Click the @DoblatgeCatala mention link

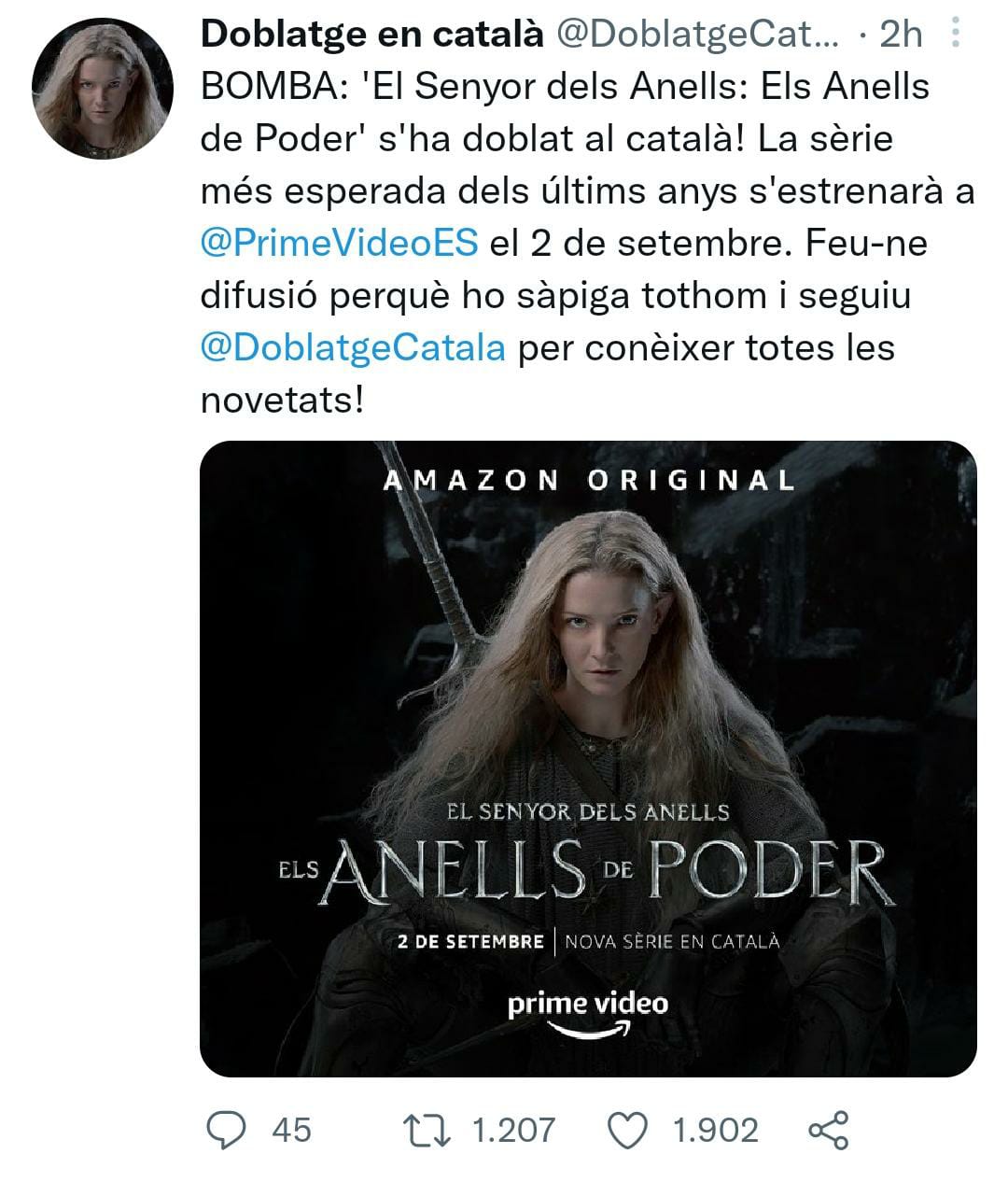pyautogui.click(x=354, y=347)
